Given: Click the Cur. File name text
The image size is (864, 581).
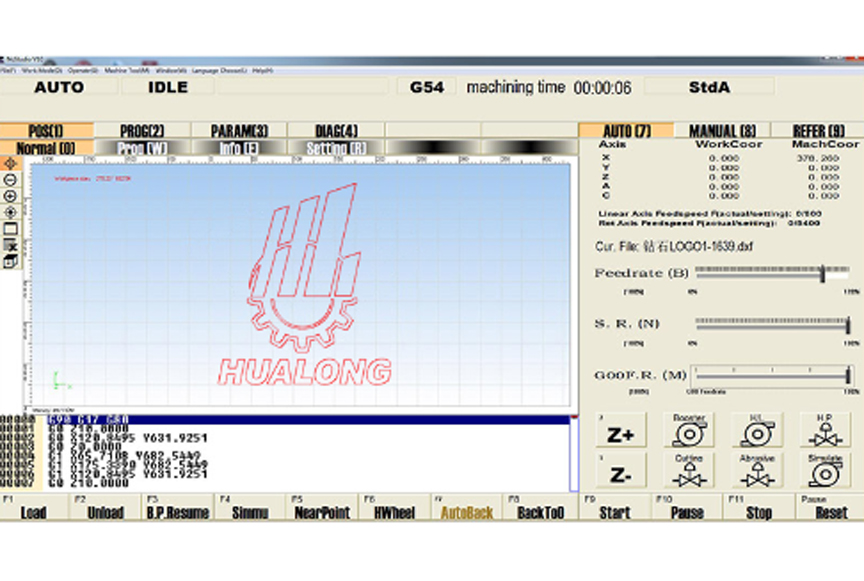Looking at the screenshot, I should [x=674, y=246].
